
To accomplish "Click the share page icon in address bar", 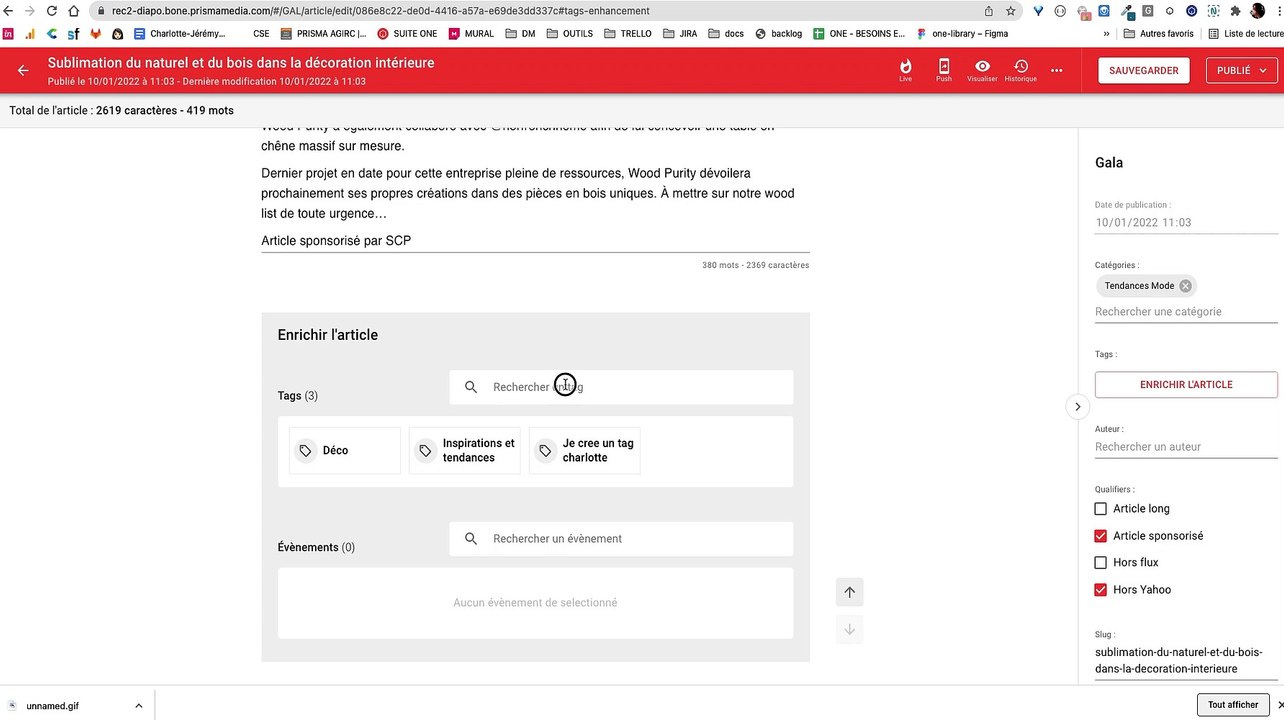I will click(x=989, y=11).
